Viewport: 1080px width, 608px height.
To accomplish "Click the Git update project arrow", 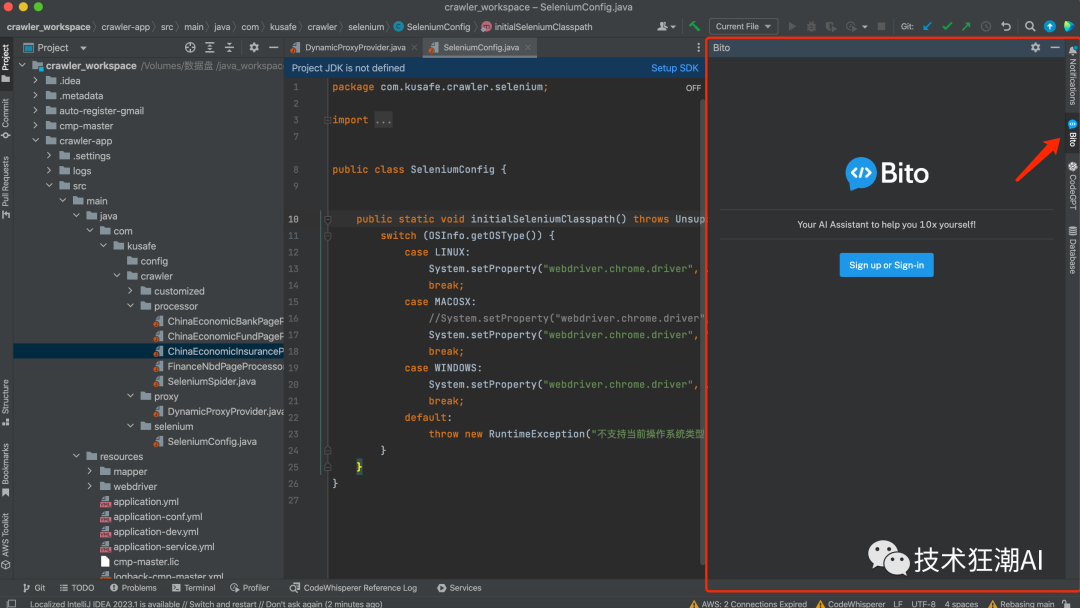I will click(x=927, y=26).
